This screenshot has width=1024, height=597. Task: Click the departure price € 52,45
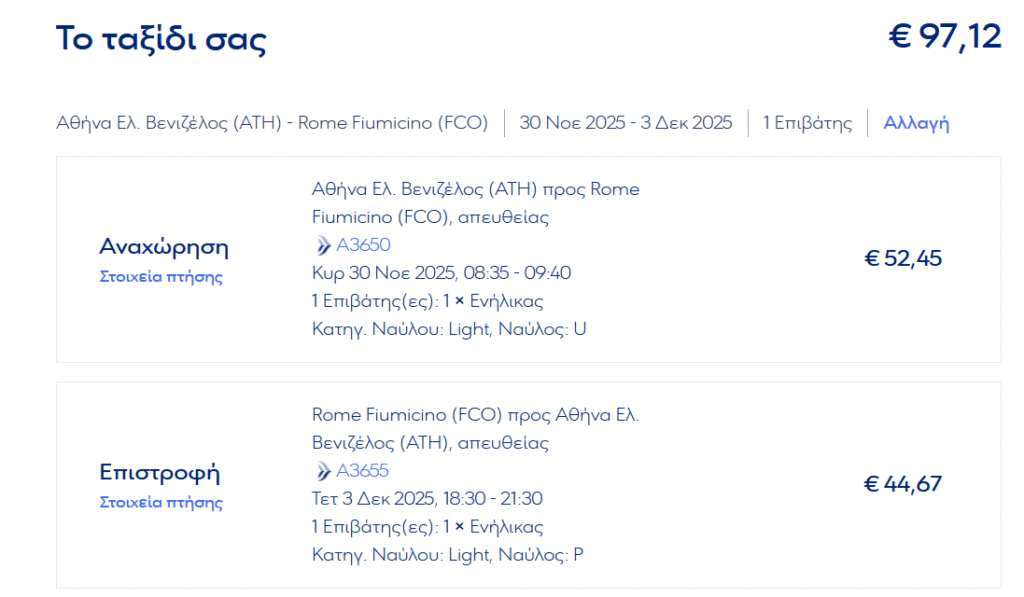(903, 259)
